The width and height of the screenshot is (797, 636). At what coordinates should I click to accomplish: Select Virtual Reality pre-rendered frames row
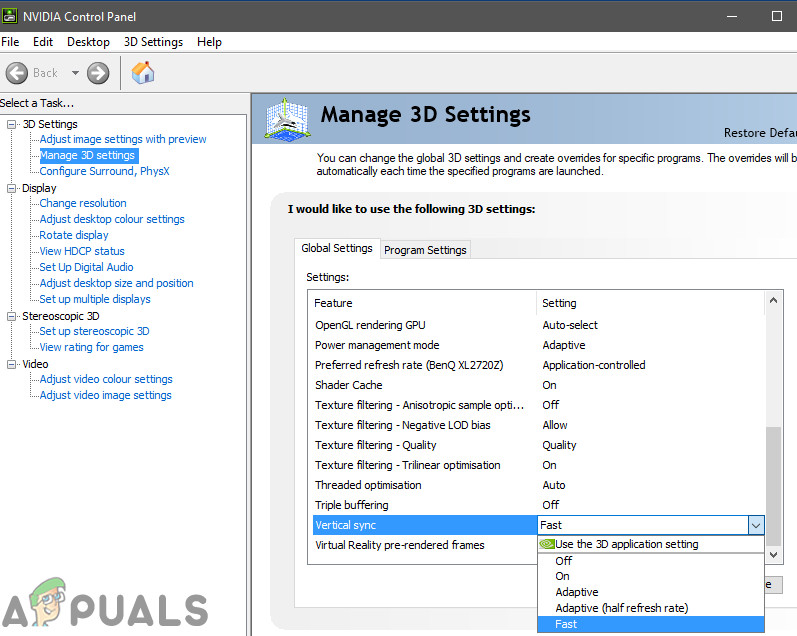(425, 545)
